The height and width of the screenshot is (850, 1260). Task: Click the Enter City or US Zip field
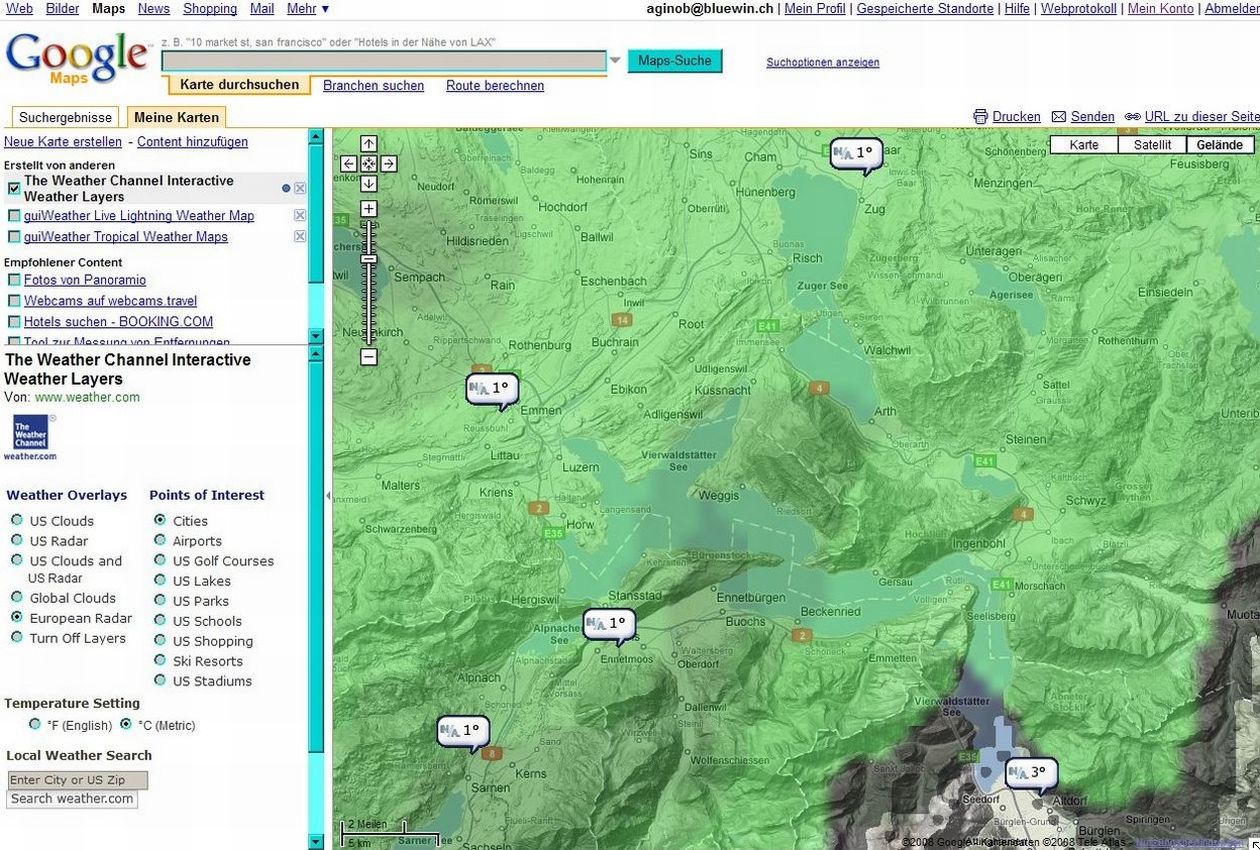click(77, 780)
